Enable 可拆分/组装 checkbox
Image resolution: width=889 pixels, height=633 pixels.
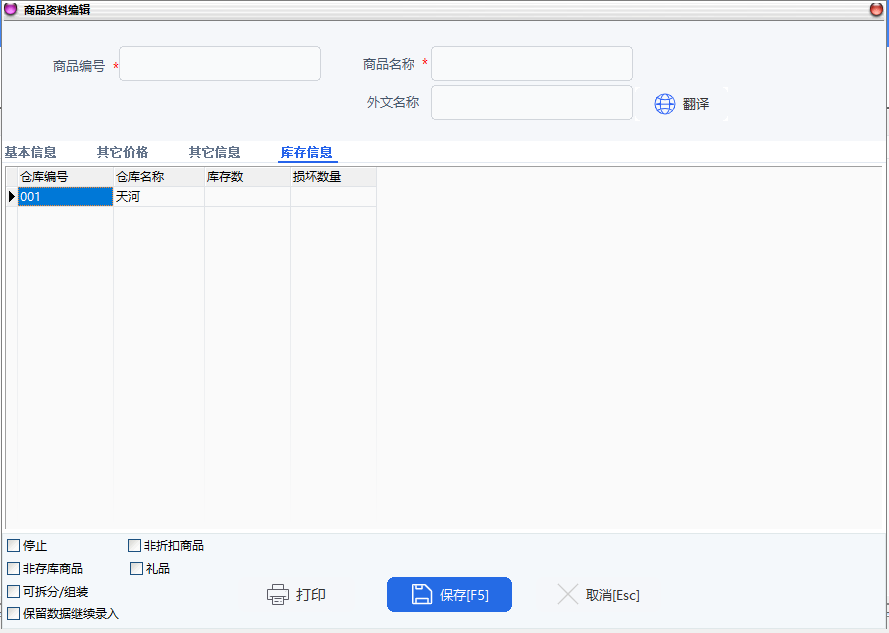pos(14,592)
